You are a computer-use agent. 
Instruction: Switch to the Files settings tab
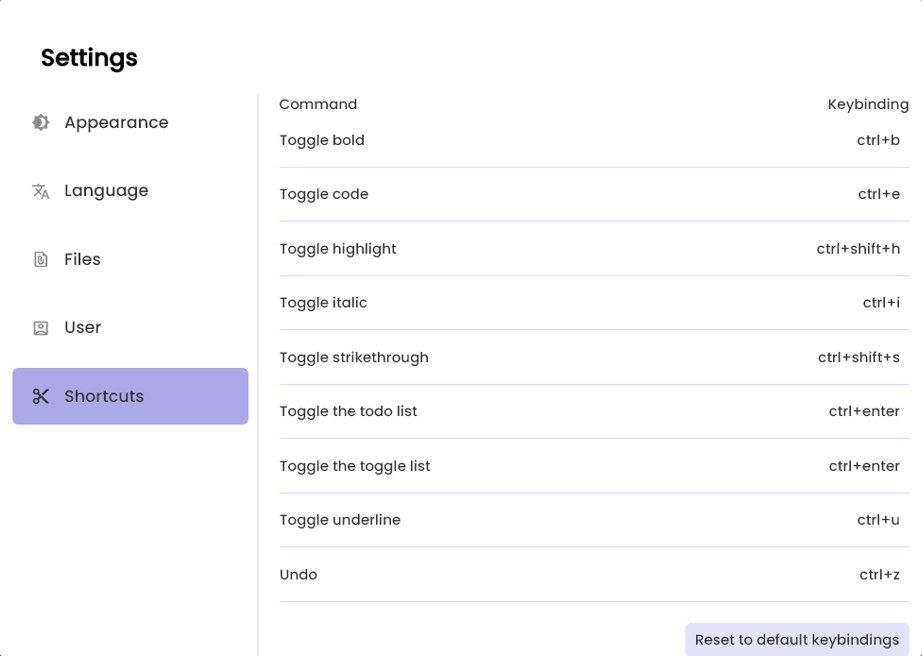point(82,259)
